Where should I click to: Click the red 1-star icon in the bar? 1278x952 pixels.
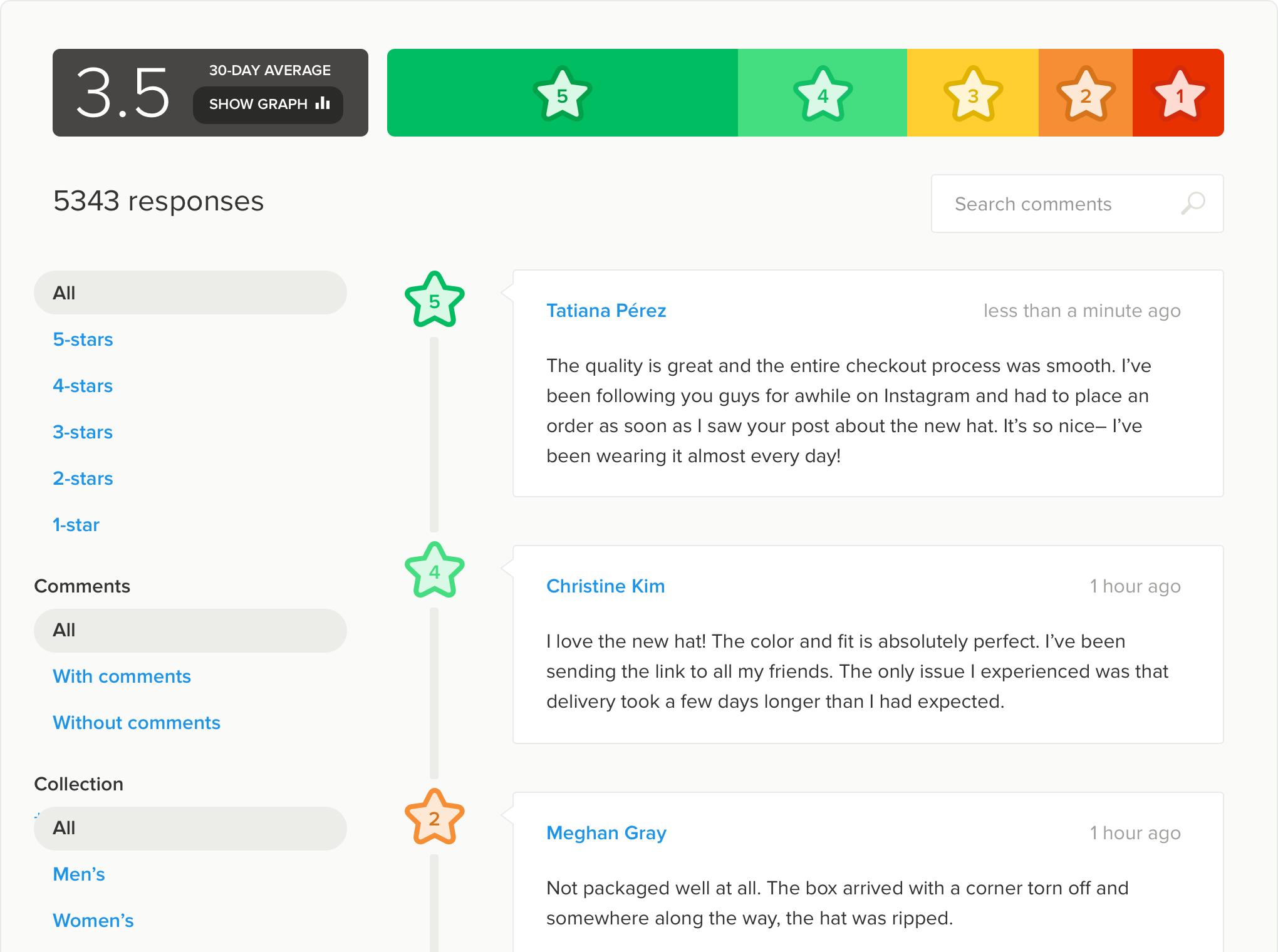pos(1180,94)
